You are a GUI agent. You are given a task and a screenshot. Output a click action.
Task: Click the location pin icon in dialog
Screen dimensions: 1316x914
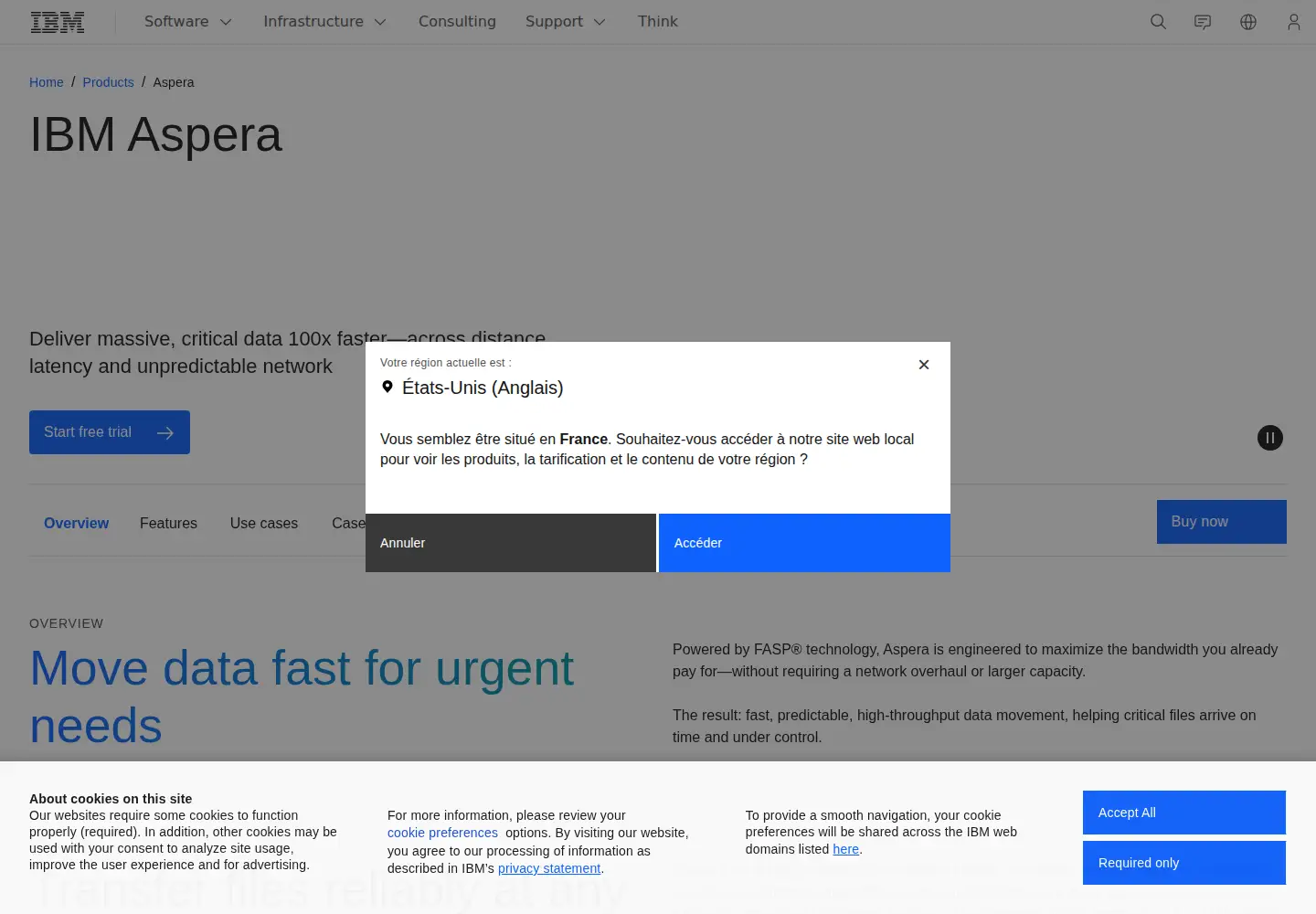(x=387, y=387)
